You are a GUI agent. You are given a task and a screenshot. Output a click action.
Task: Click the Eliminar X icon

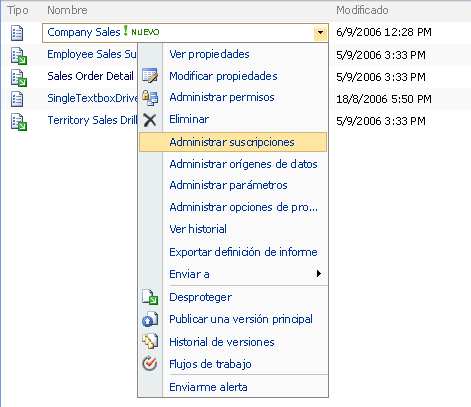point(150,120)
